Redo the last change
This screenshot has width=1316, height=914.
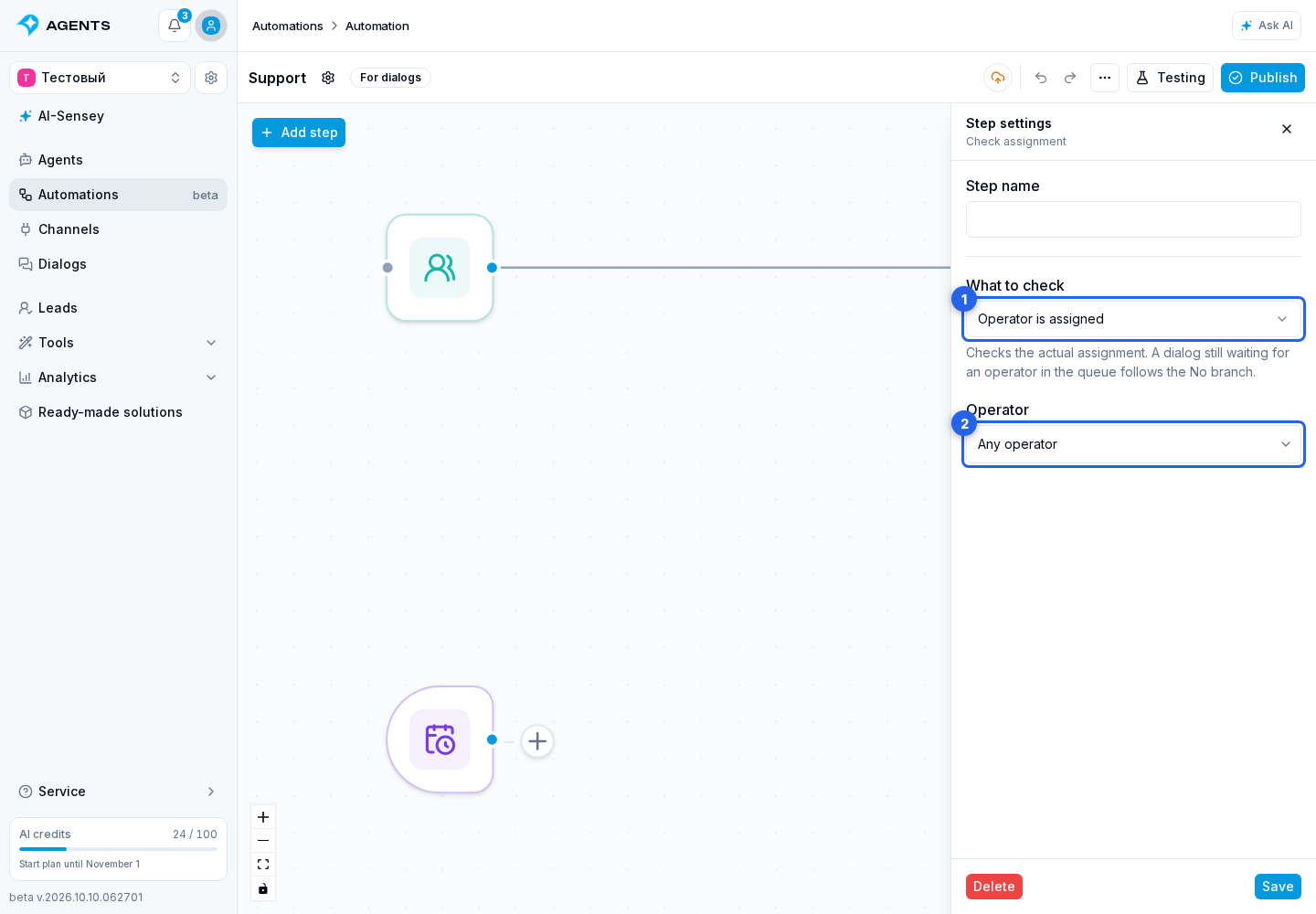point(1070,78)
